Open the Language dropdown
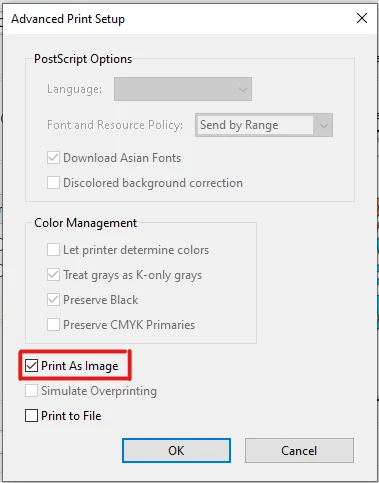The image size is (379, 483). pyautogui.click(x=183, y=89)
